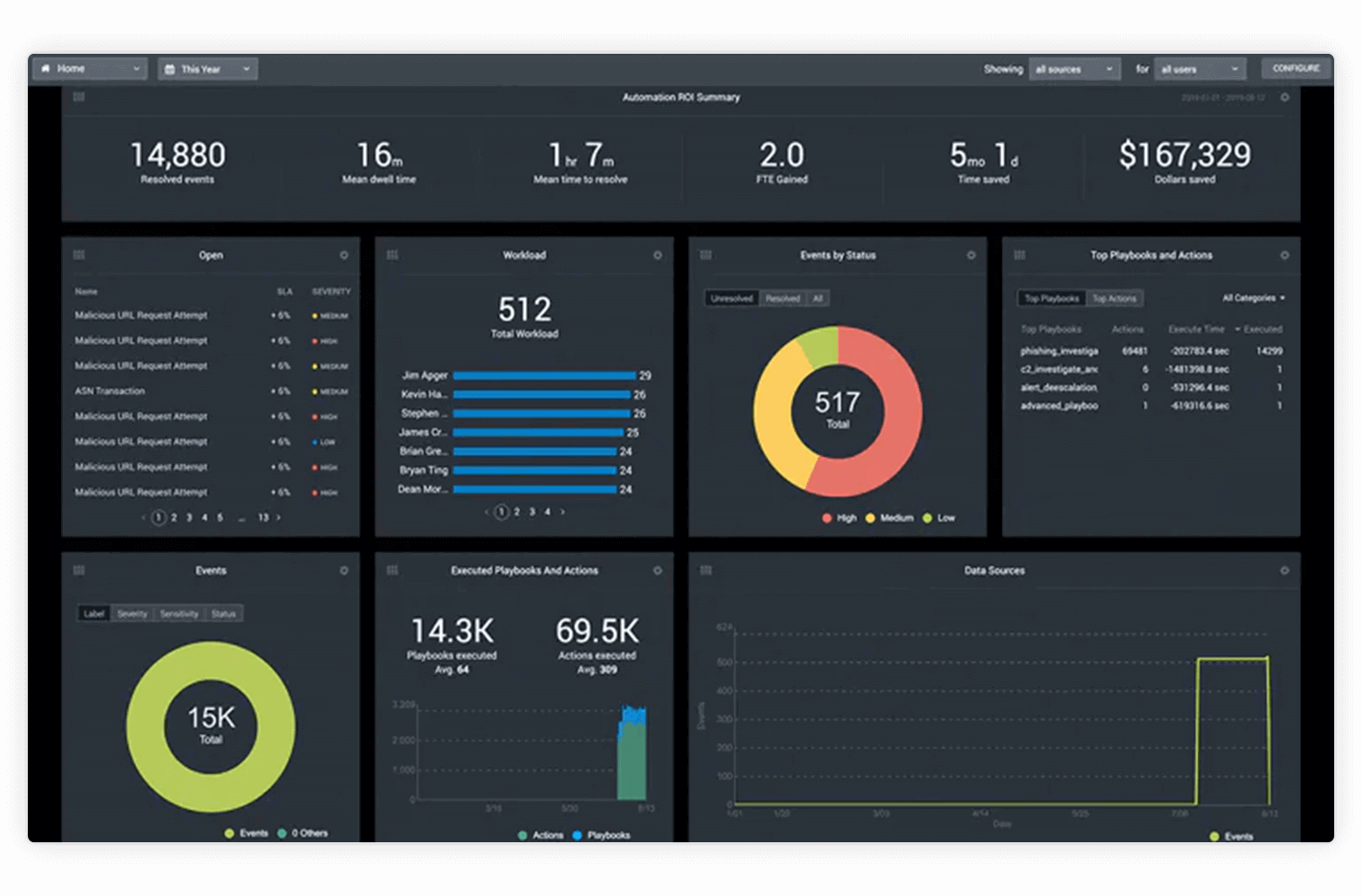Click Events by Status panel grid handle icon
Screen dimensions: 1362x896
pyautogui.click(x=706, y=255)
